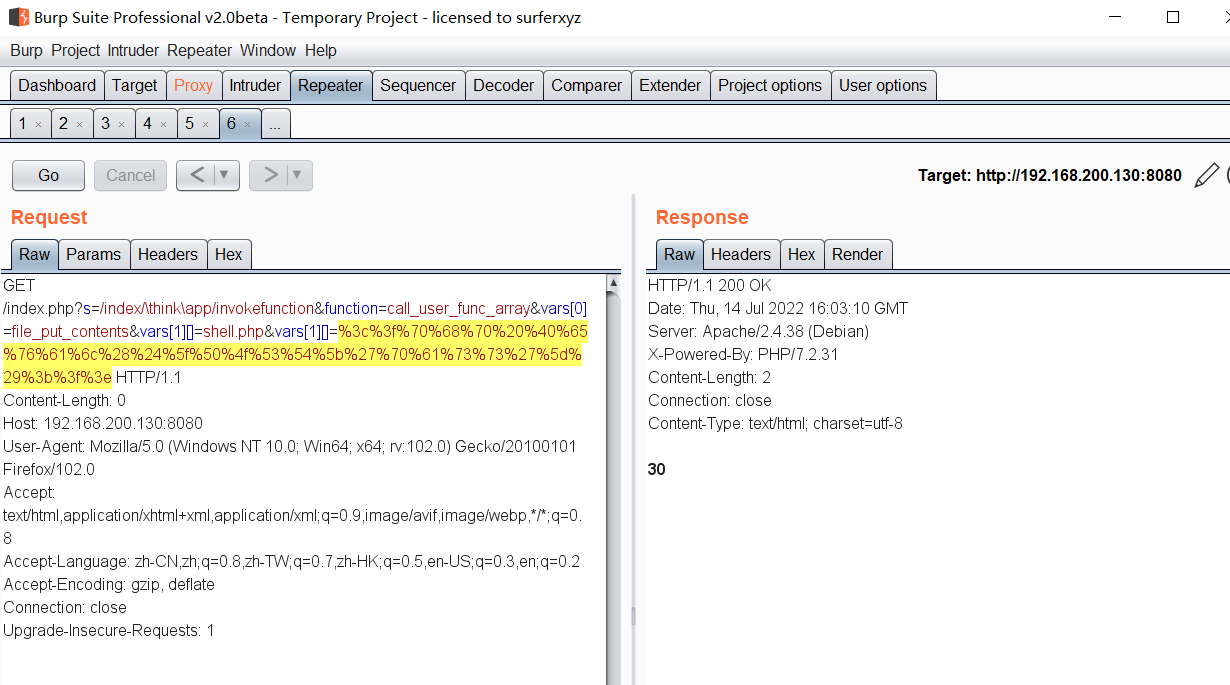Close Repeater tab 4
1230x685 pixels.
[x=164, y=125]
